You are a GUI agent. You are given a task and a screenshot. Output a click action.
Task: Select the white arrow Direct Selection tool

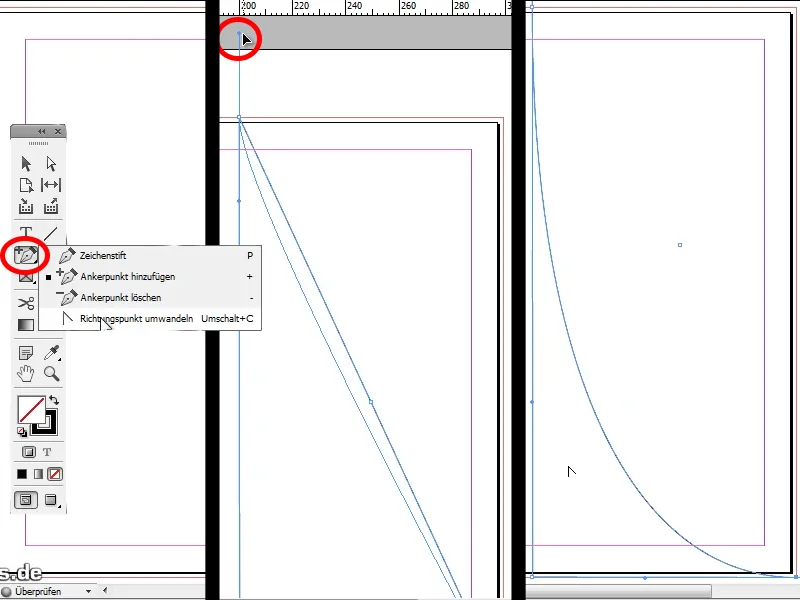tap(51, 164)
